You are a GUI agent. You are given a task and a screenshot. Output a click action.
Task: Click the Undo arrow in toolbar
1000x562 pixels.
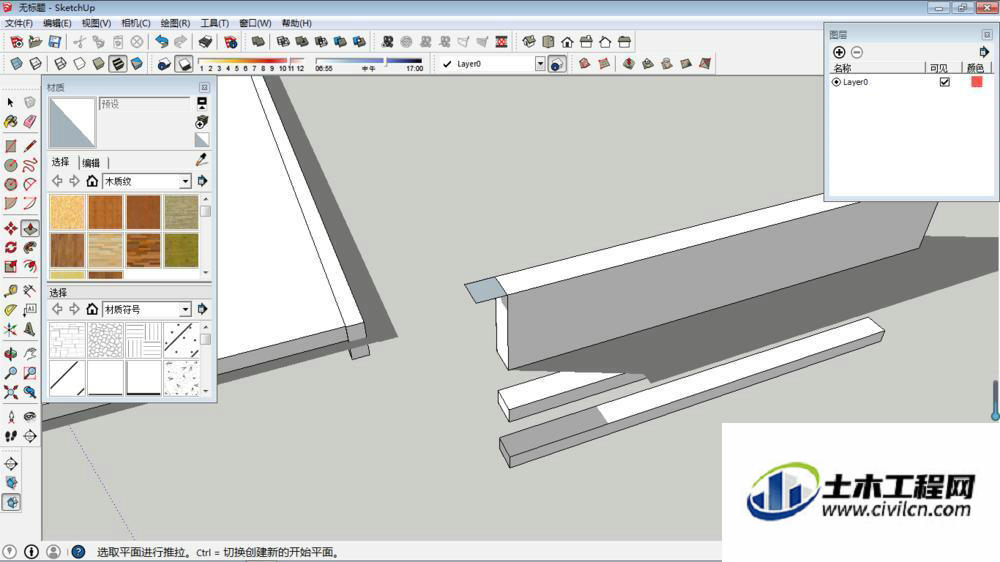click(x=161, y=42)
